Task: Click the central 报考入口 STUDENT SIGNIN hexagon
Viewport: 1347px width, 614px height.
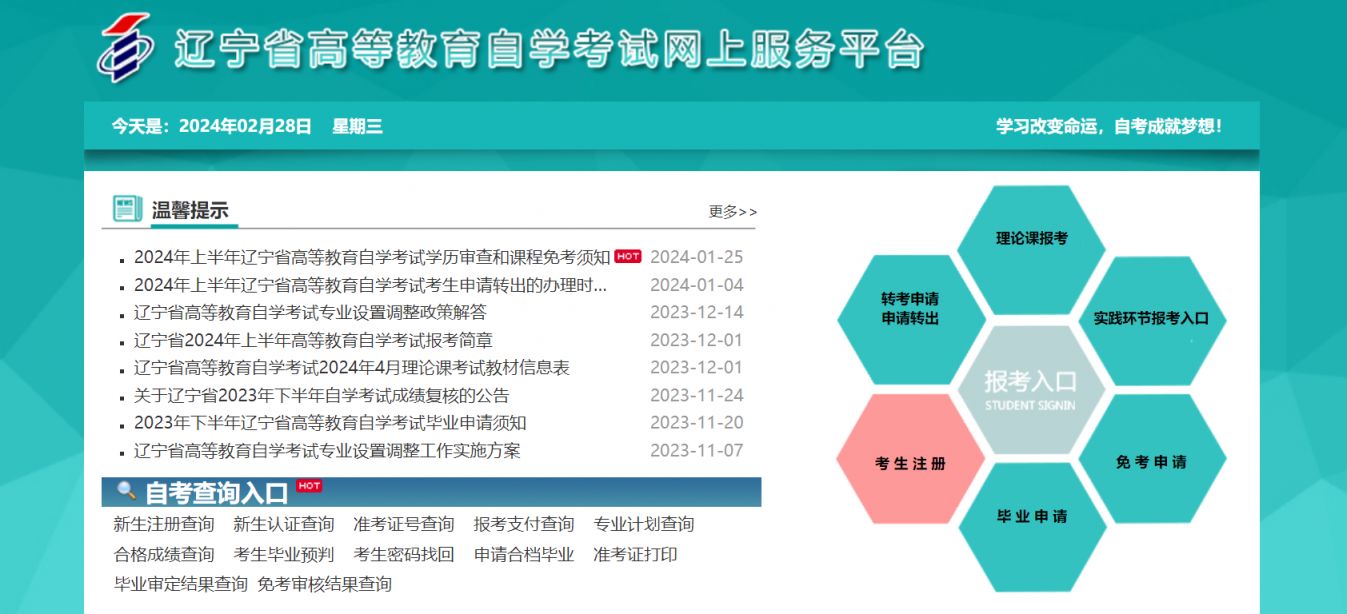Action: point(1031,389)
